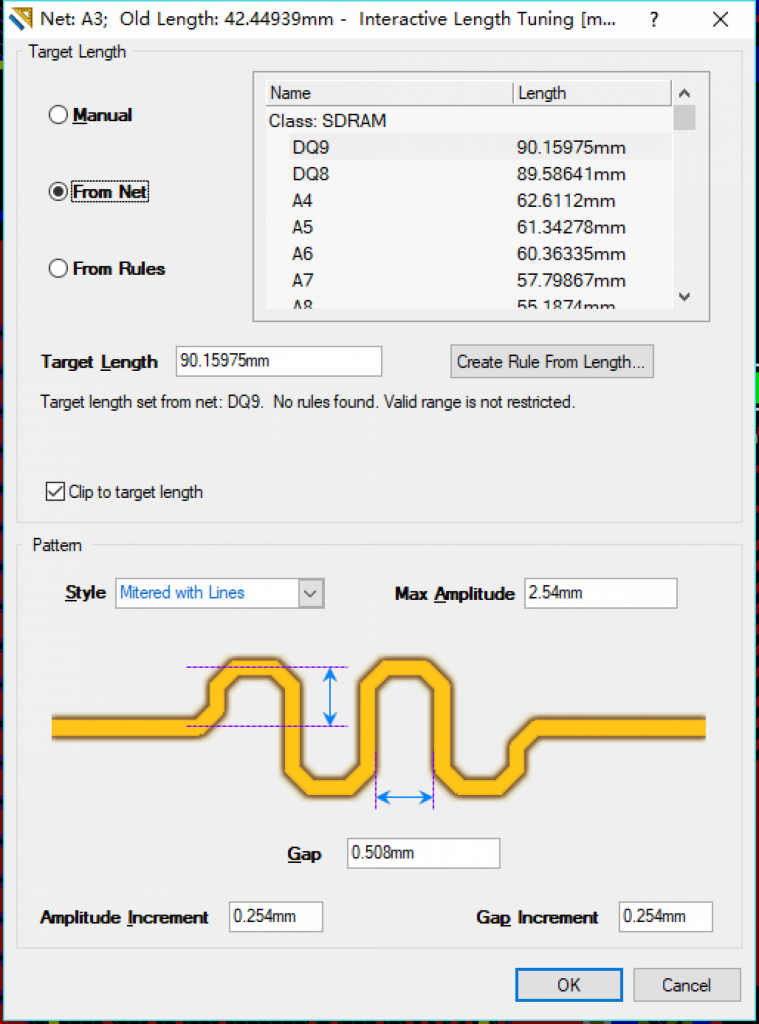Sort by the Name column header
Viewport: 759px width, 1024px height.
(x=388, y=93)
